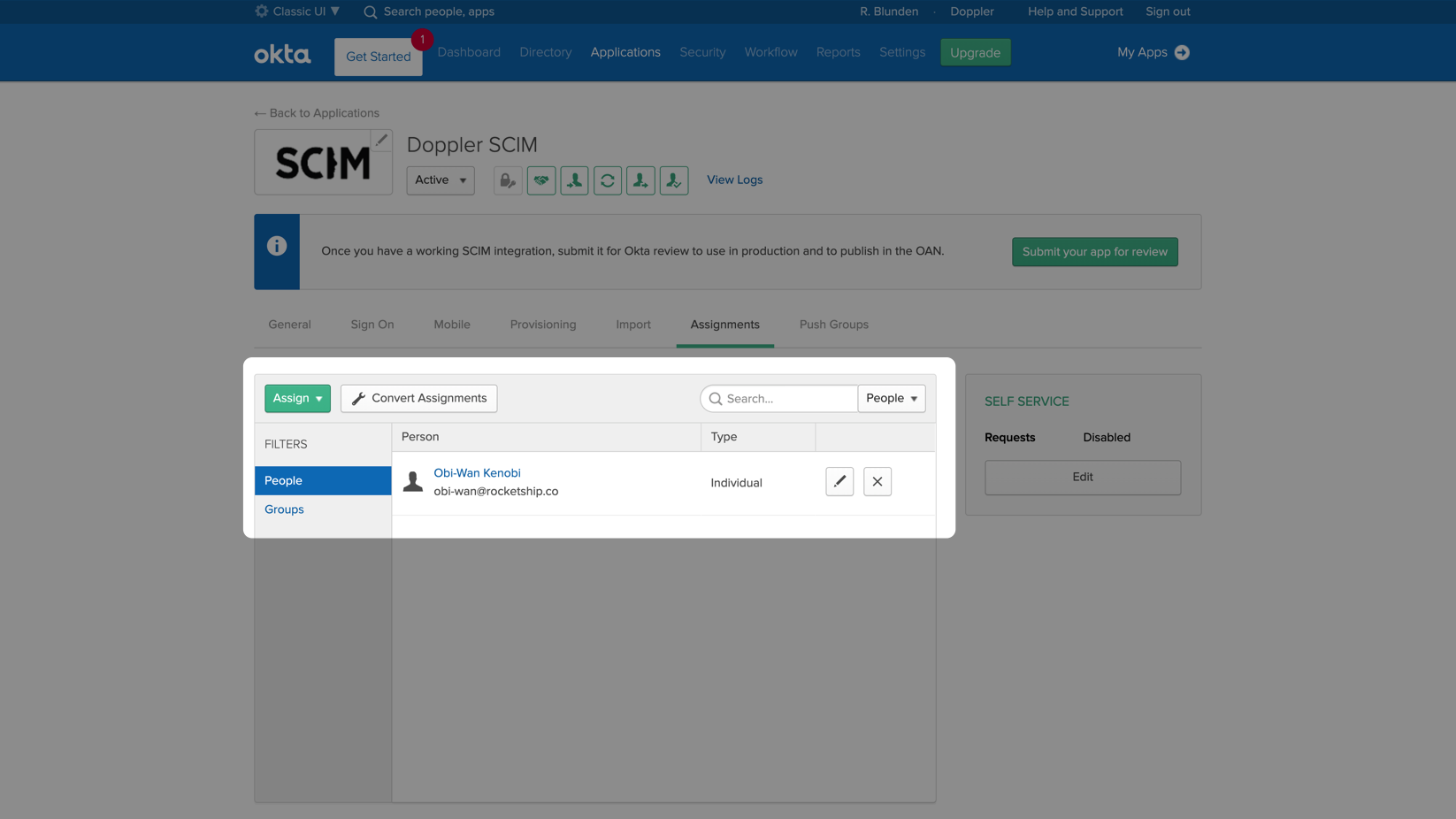
Task: Open the Dashboard menu
Action: [x=469, y=52]
